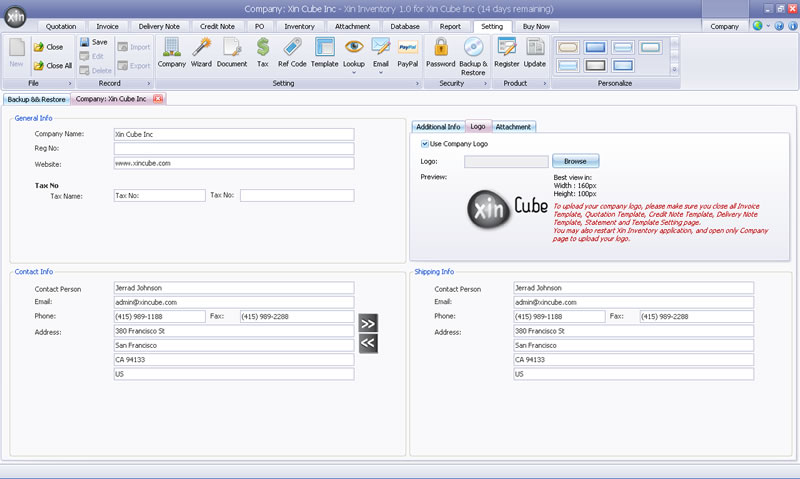The height and width of the screenshot is (479, 800).
Task: Switch to the Inventory ribbon tab
Action: pyautogui.click(x=299, y=27)
